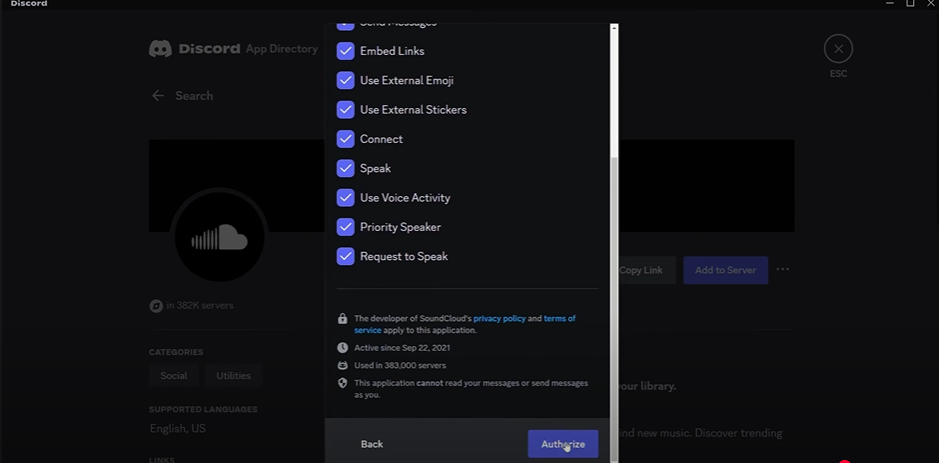Open the three-dot more options menu

click(x=783, y=270)
